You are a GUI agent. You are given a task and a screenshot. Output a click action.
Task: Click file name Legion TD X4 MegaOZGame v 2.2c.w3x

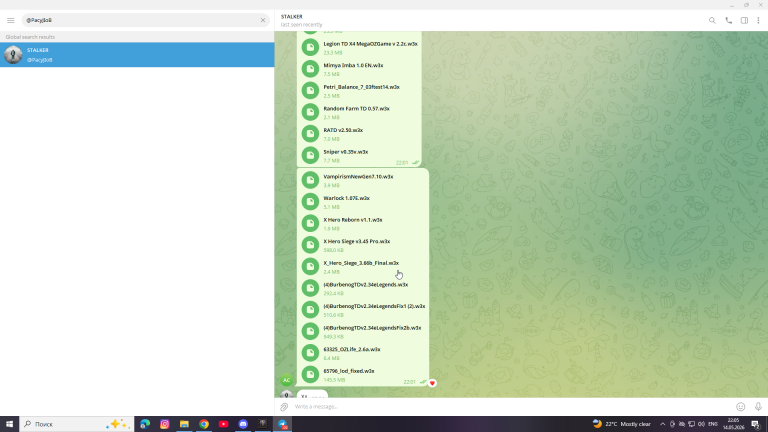[x=370, y=44]
